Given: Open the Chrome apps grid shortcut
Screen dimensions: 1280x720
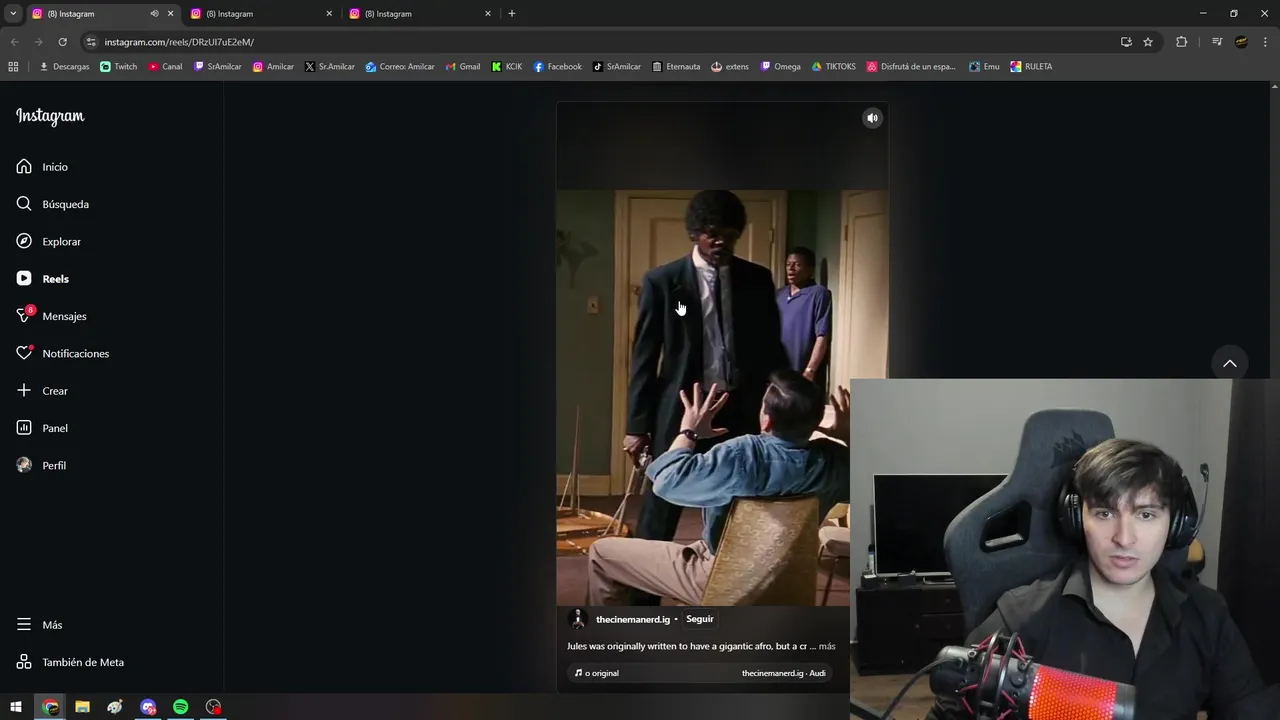Looking at the screenshot, I should point(13,67).
